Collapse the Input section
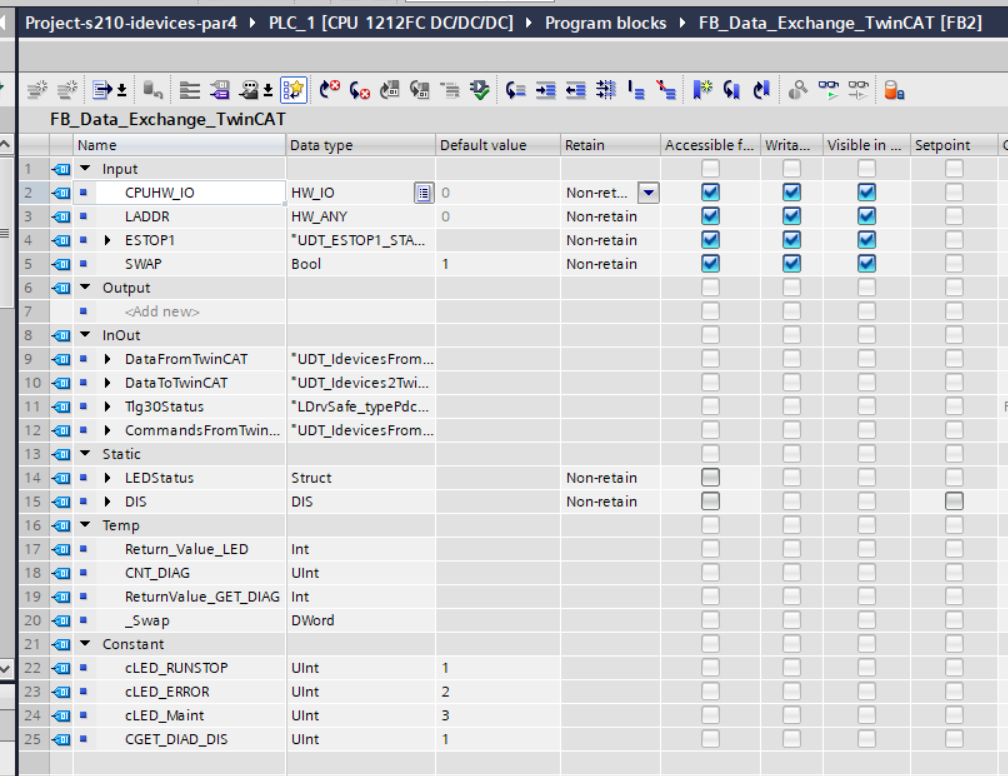The width and height of the screenshot is (1008, 776). point(85,168)
